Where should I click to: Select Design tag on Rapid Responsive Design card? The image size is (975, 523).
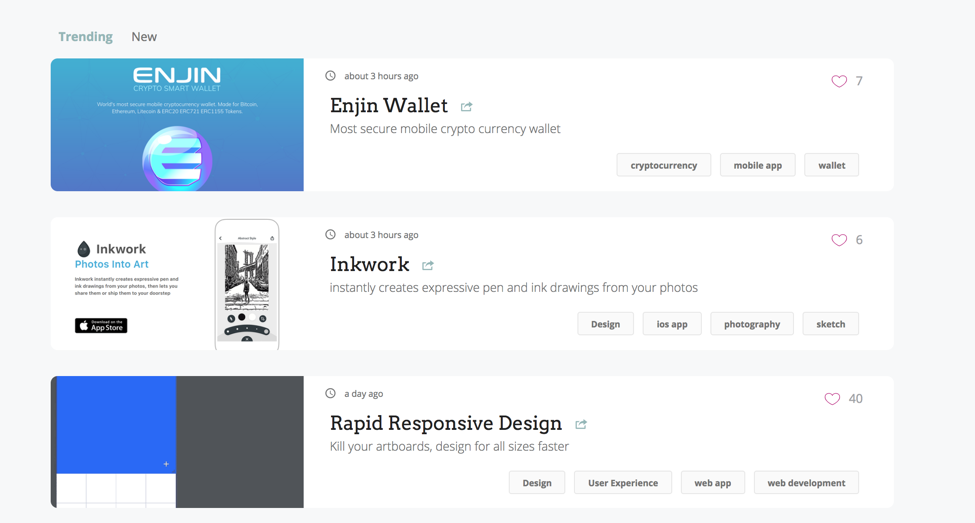pyautogui.click(x=537, y=483)
